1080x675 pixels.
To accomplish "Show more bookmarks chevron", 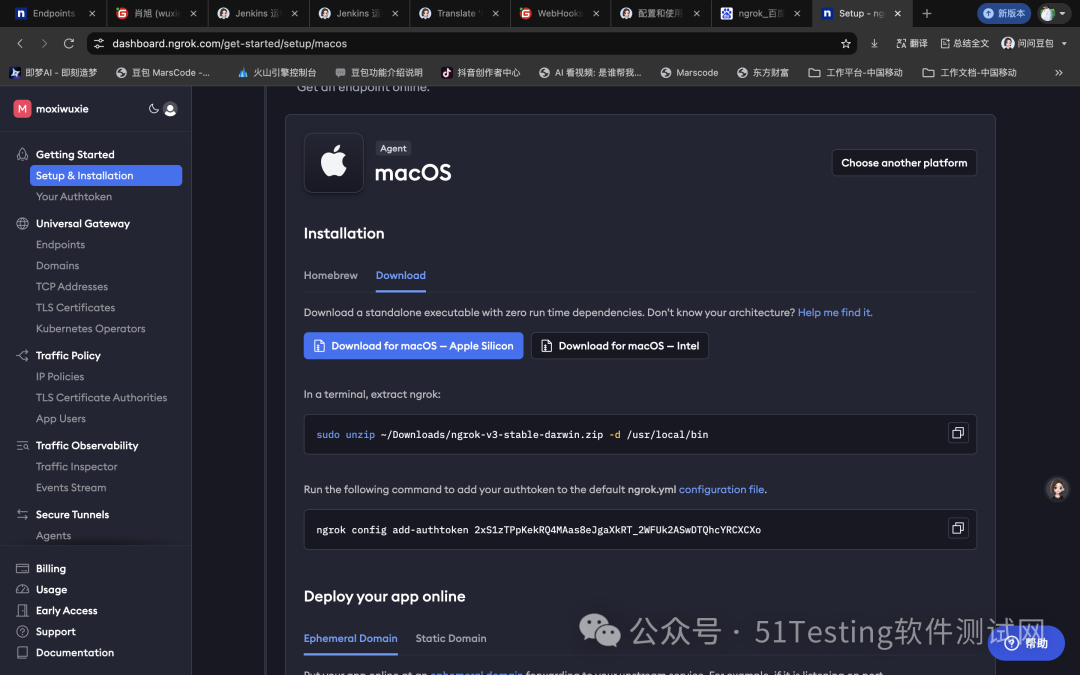I will 1059,72.
